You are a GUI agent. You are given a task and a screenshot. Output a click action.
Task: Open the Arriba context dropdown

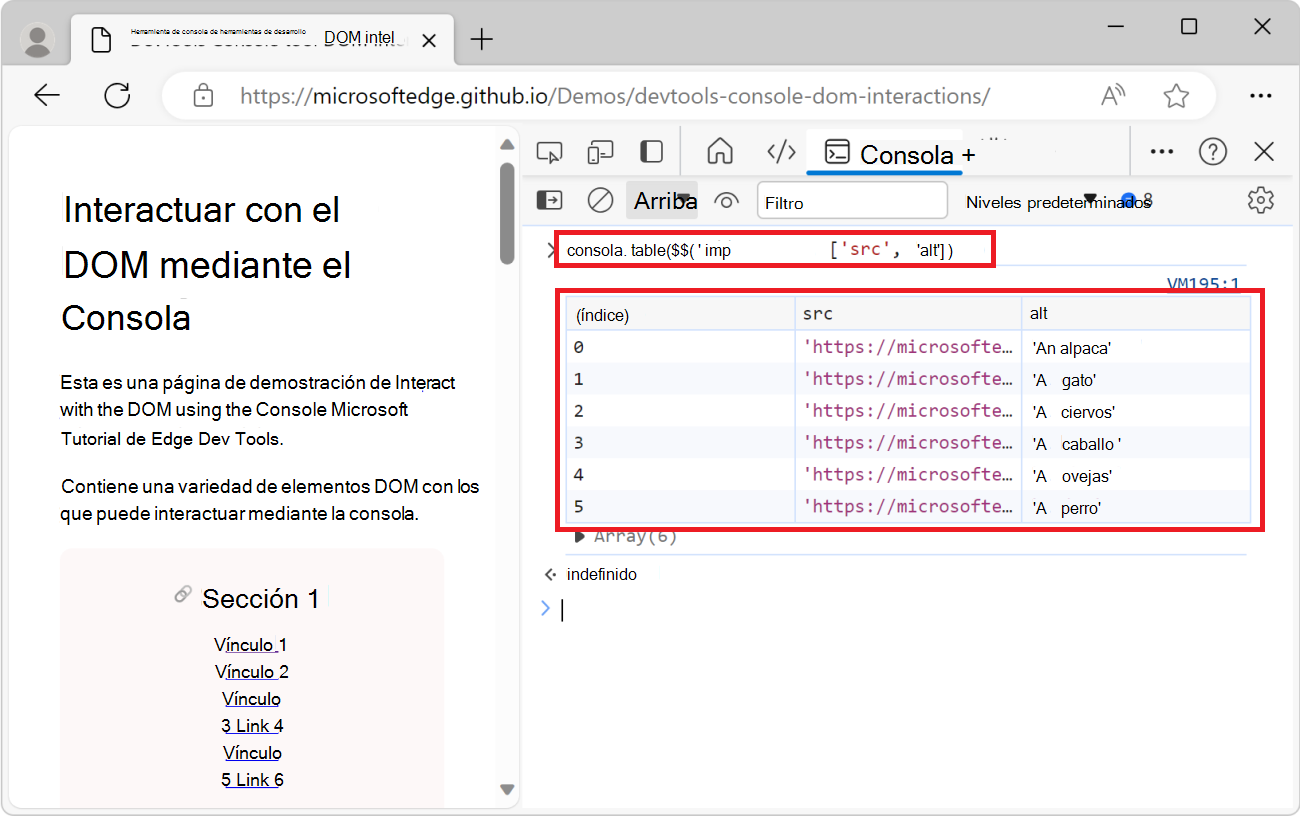[x=662, y=200]
